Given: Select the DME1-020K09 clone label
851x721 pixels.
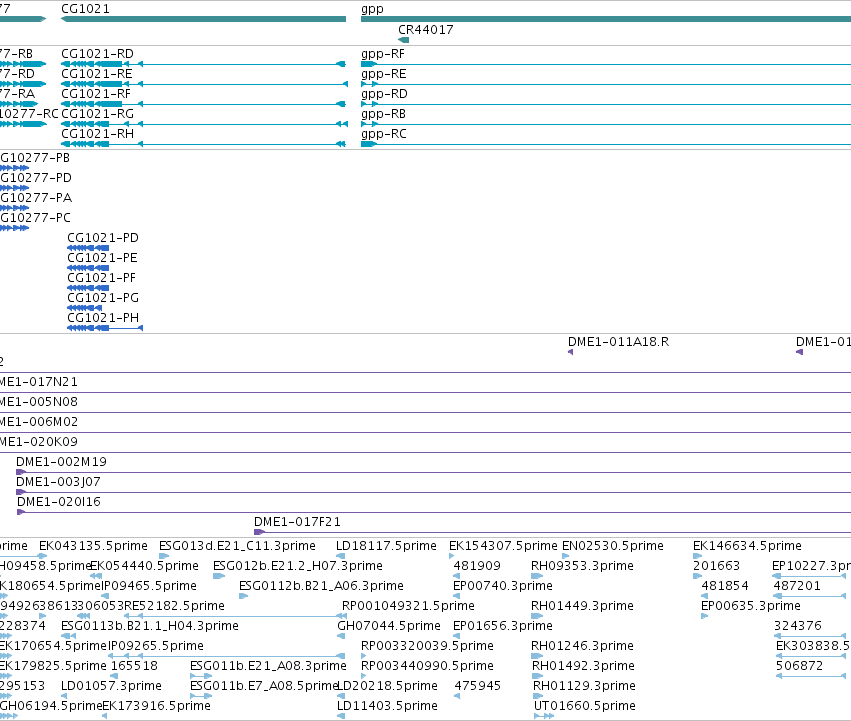Looking at the screenshot, I should click(x=39, y=442).
